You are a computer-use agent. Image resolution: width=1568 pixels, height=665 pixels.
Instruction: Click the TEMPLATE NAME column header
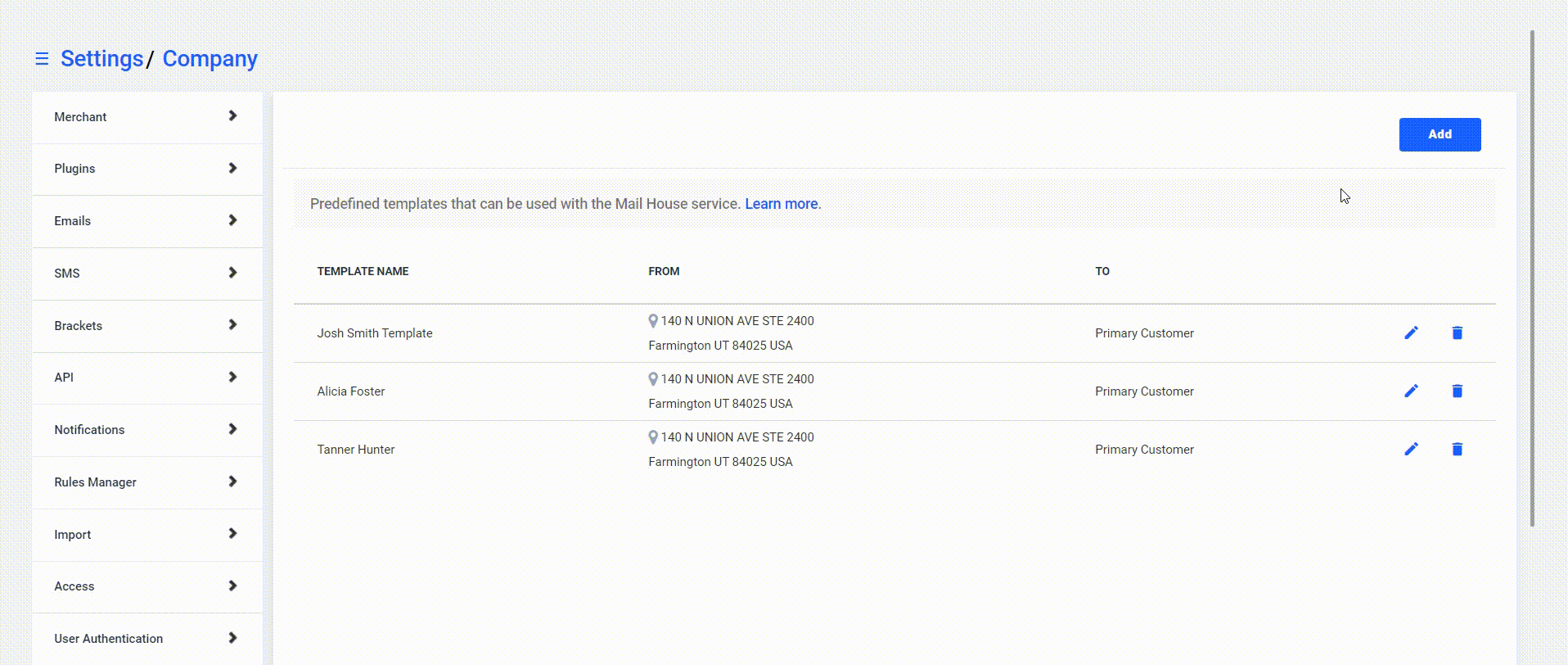[363, 271]
